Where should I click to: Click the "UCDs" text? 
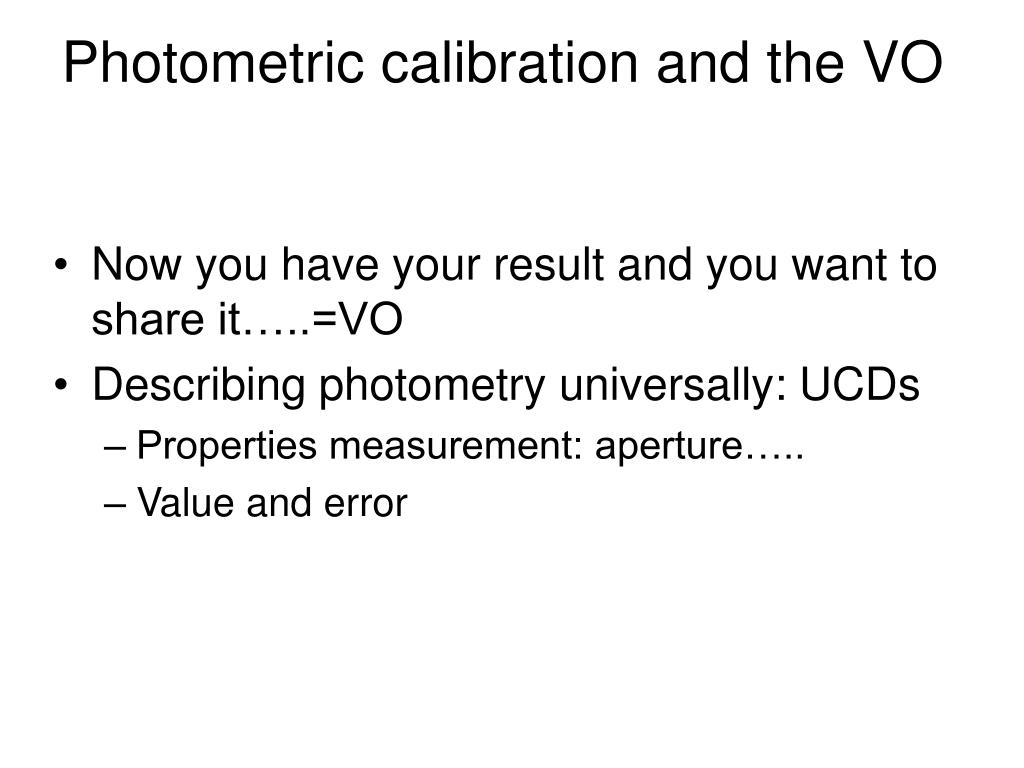[x=860, y=385]
